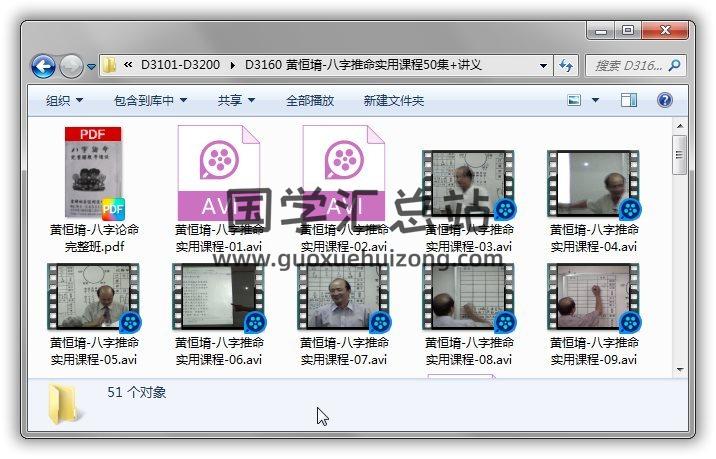Click the refresh button beside the address bar
Screen dimensions: 716x459
[x=566, y=66]
